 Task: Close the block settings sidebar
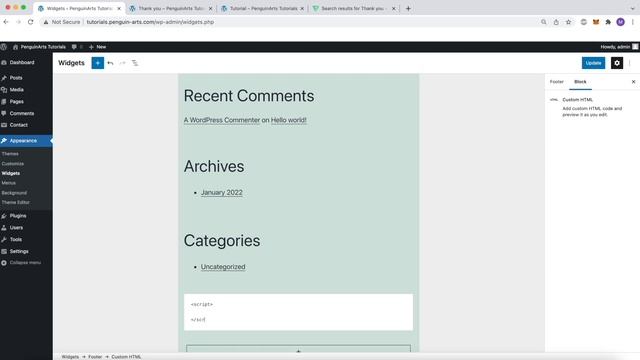[633, 82]
